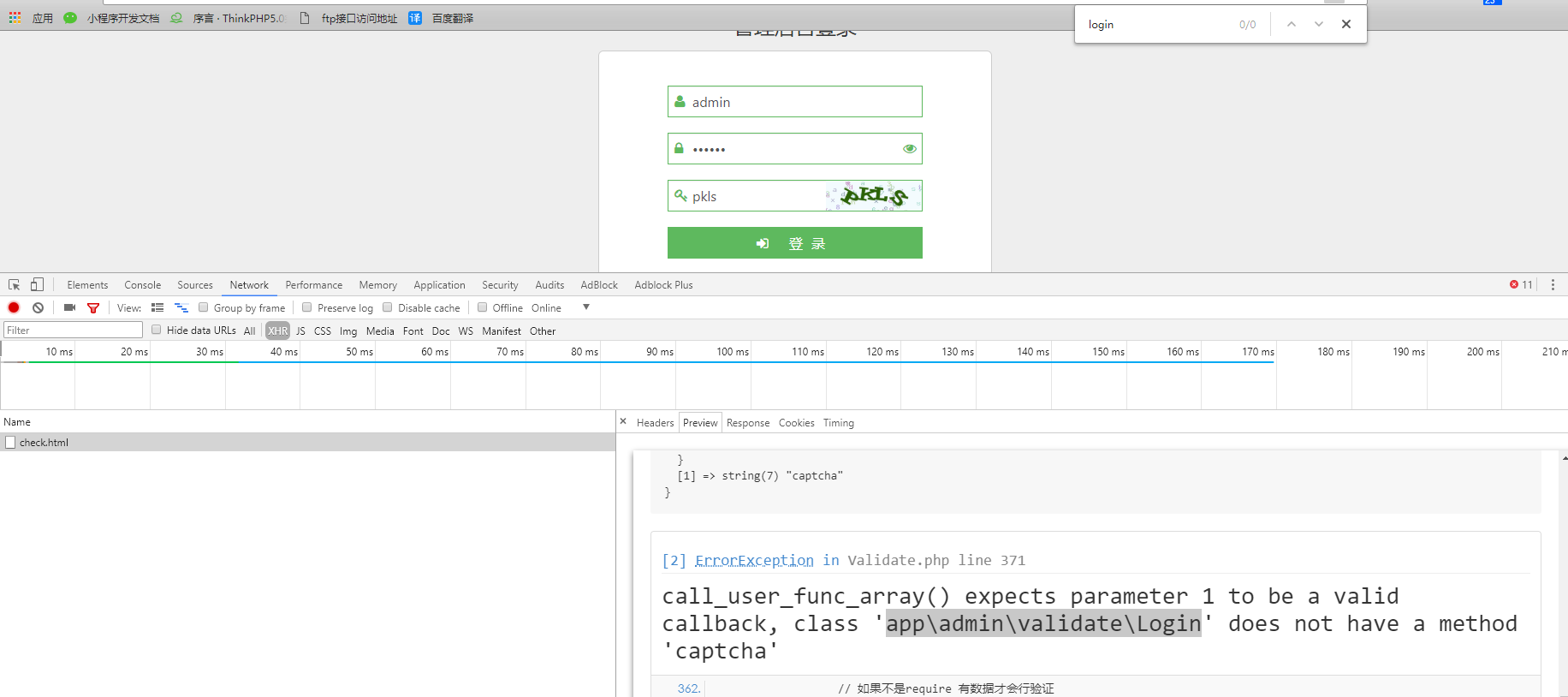1568x697 pixels.
Task: Switch to the Console tab
Action: click(142, 285)
